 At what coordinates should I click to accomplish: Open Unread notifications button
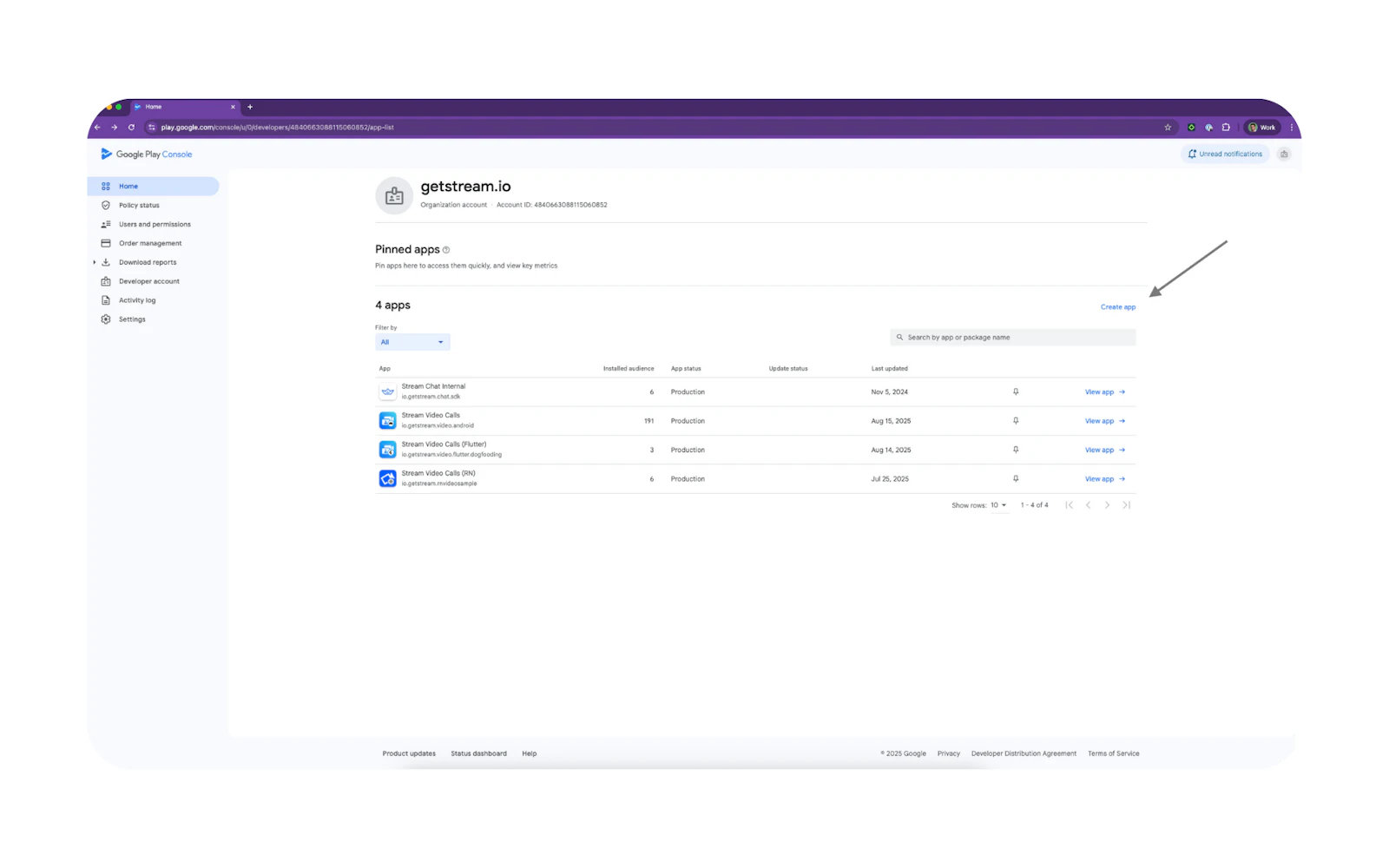[x=1225, y=155]
